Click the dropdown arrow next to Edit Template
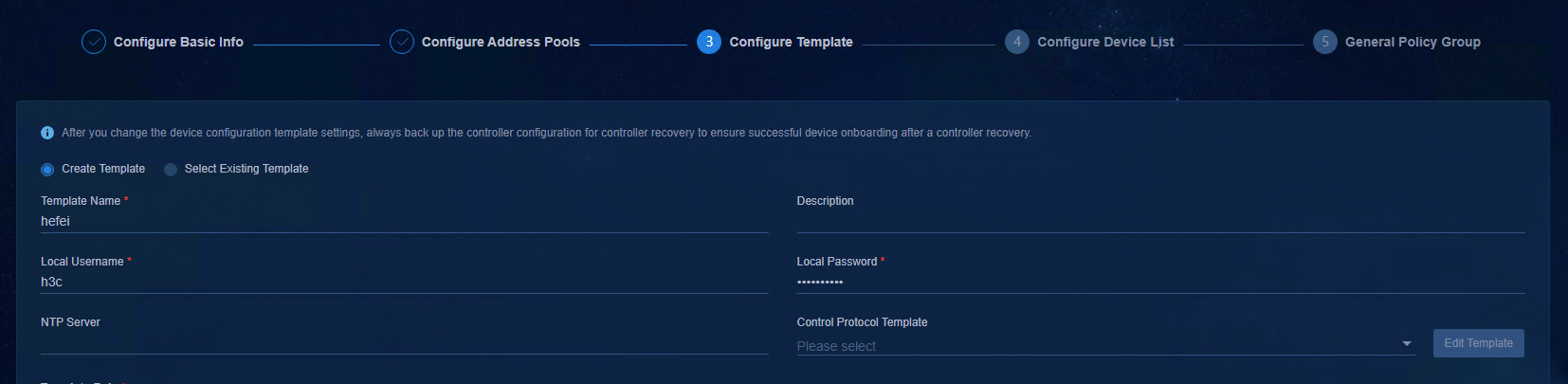 pyautogui.click(x=1407, y=344)
